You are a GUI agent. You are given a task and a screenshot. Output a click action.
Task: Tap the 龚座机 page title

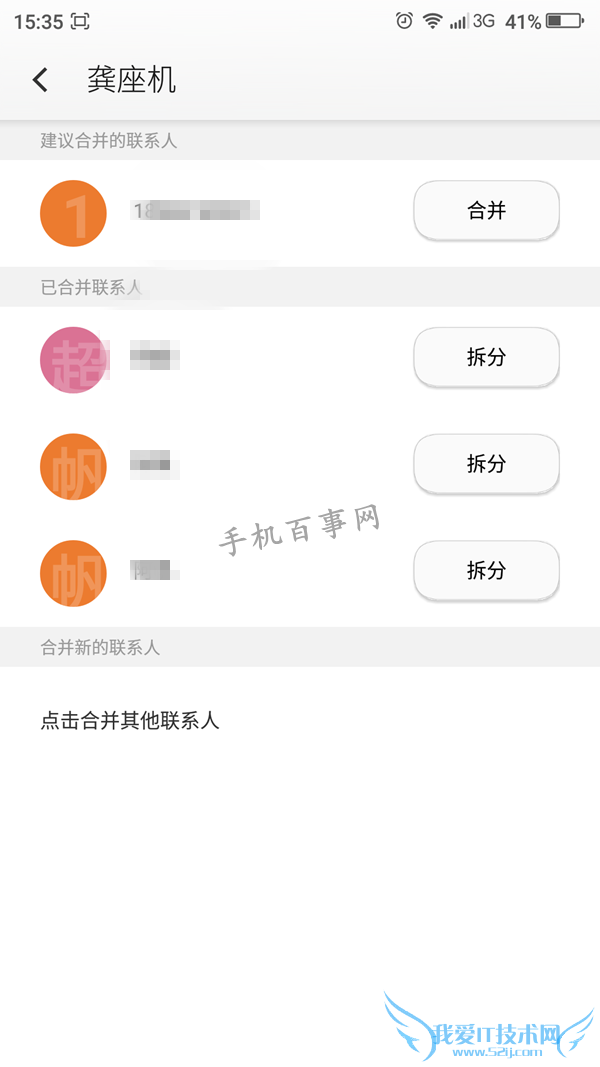131,80
